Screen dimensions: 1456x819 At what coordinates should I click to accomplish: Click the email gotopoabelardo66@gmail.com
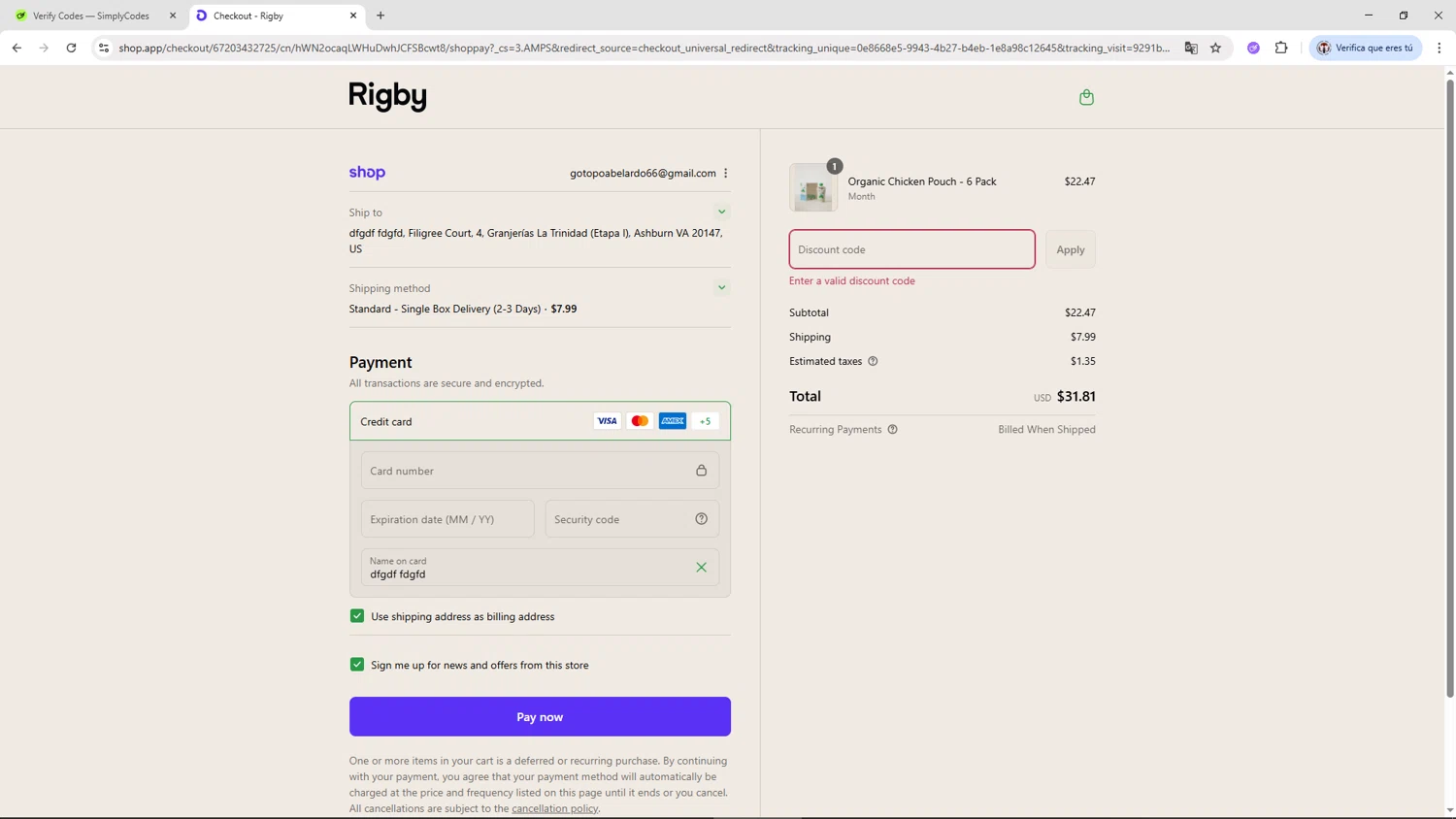pyautogui.click(x=643, y=173)
